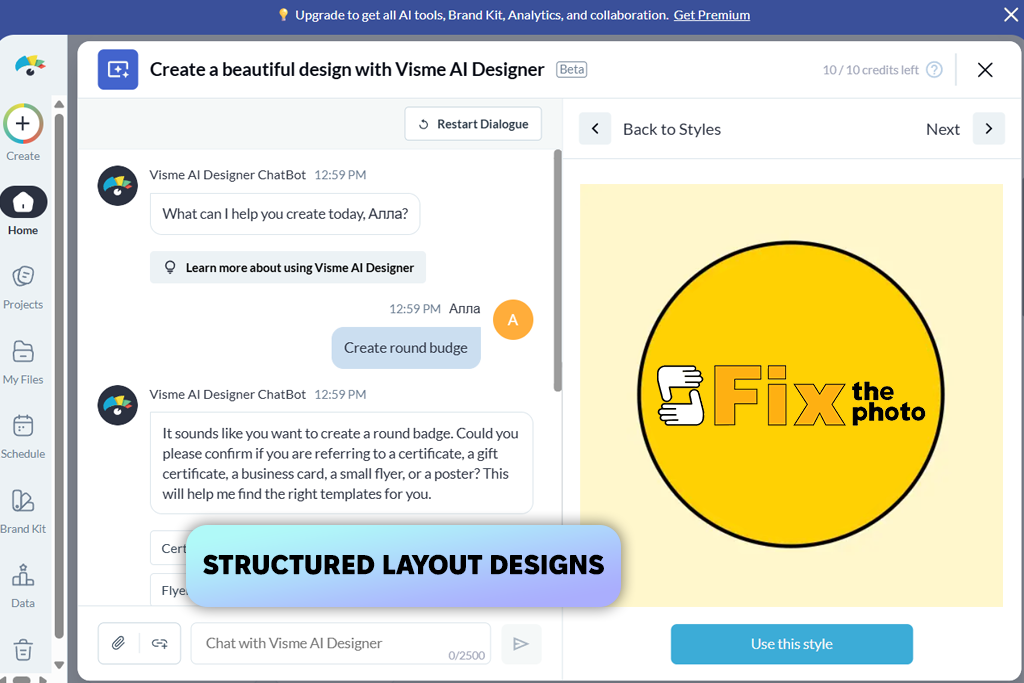The width and height of the screenshot is (1024, 683).
Task: Click the AI Designer icon in the dialog header
Action: coord(118,69)
